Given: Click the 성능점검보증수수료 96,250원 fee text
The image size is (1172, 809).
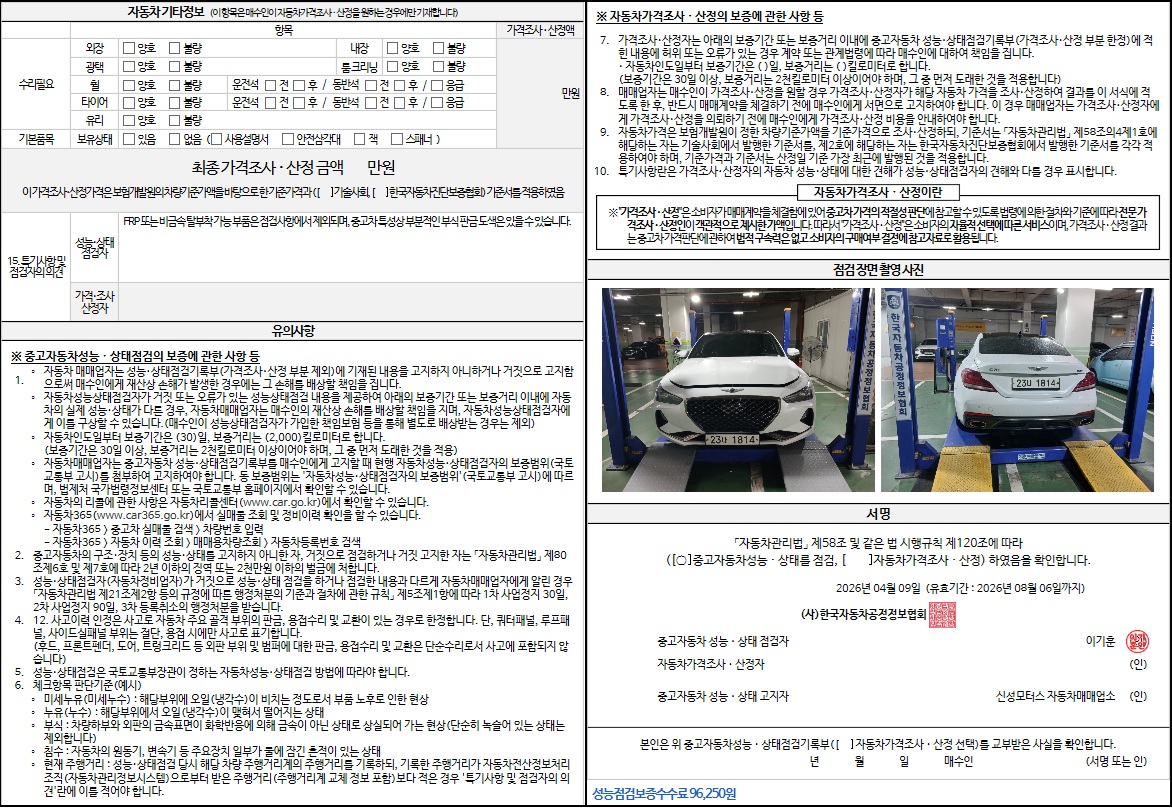Looking at the screenshot, I should pos(664,793).
